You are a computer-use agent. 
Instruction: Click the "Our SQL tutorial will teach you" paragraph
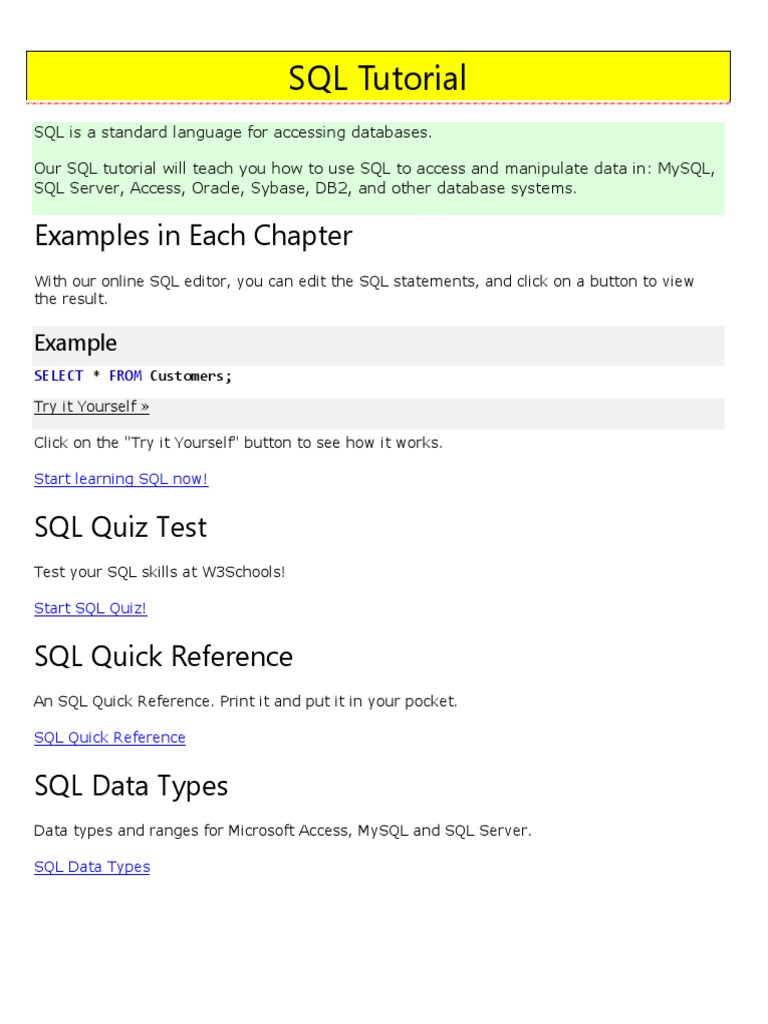tap(374, 178)
